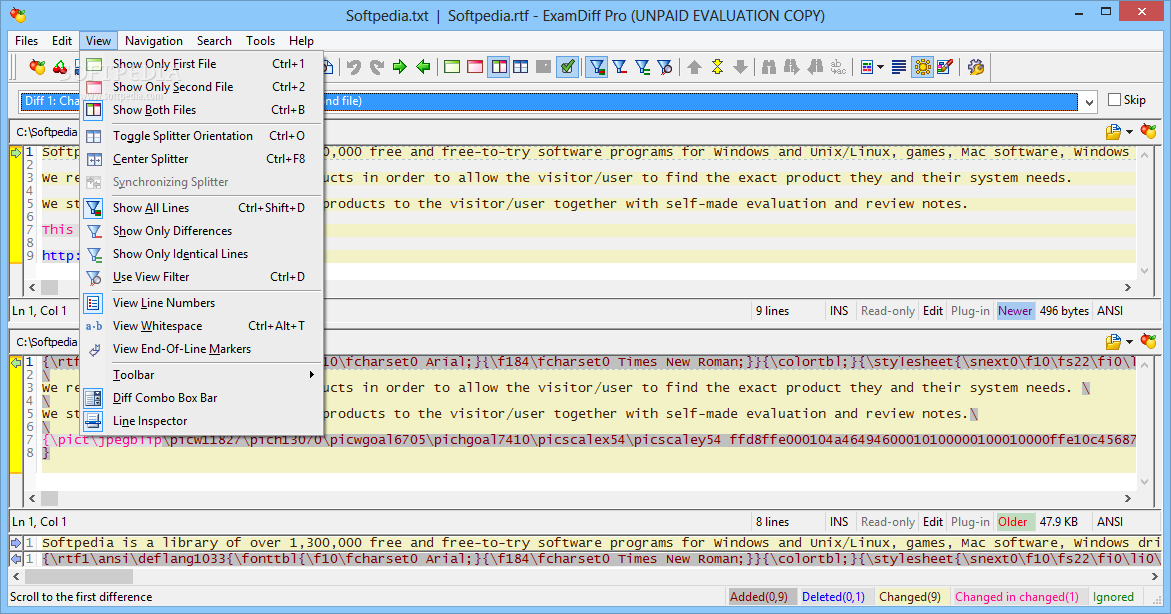Click open-file icon in second pane header
The height and width of the screenshot is (614, 1171).
click(x=1113, y=341)
